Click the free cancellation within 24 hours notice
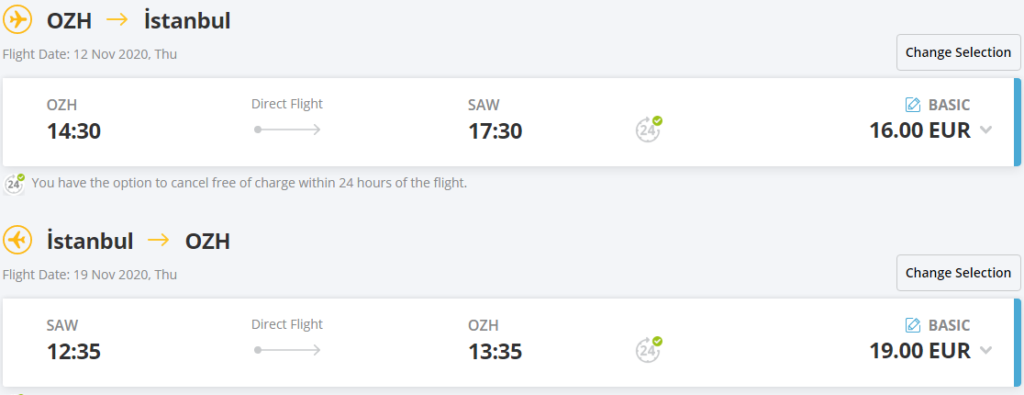The height and width of the screenshot is (395, 1024). pyautogui.click(x=249, y=183)
